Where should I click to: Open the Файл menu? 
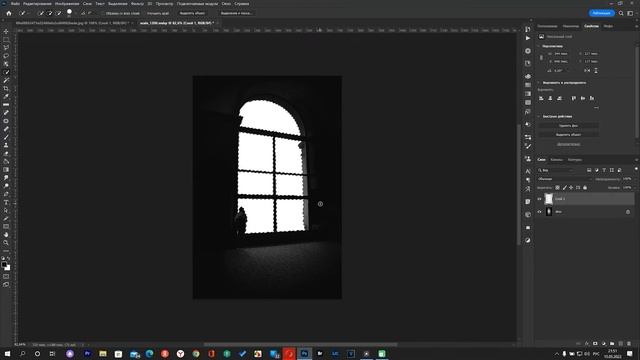[x=15, y=4]
